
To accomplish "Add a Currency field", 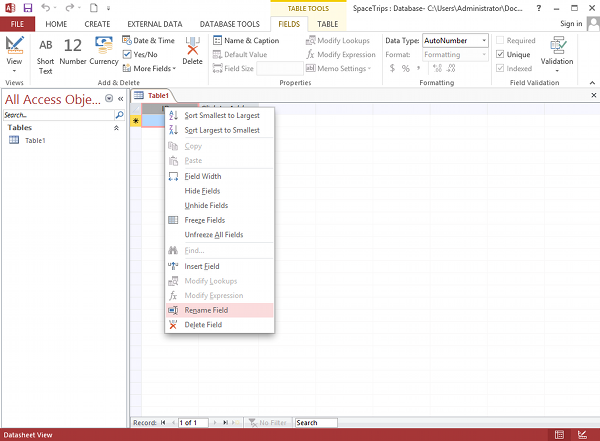I will tap(104, 51).
